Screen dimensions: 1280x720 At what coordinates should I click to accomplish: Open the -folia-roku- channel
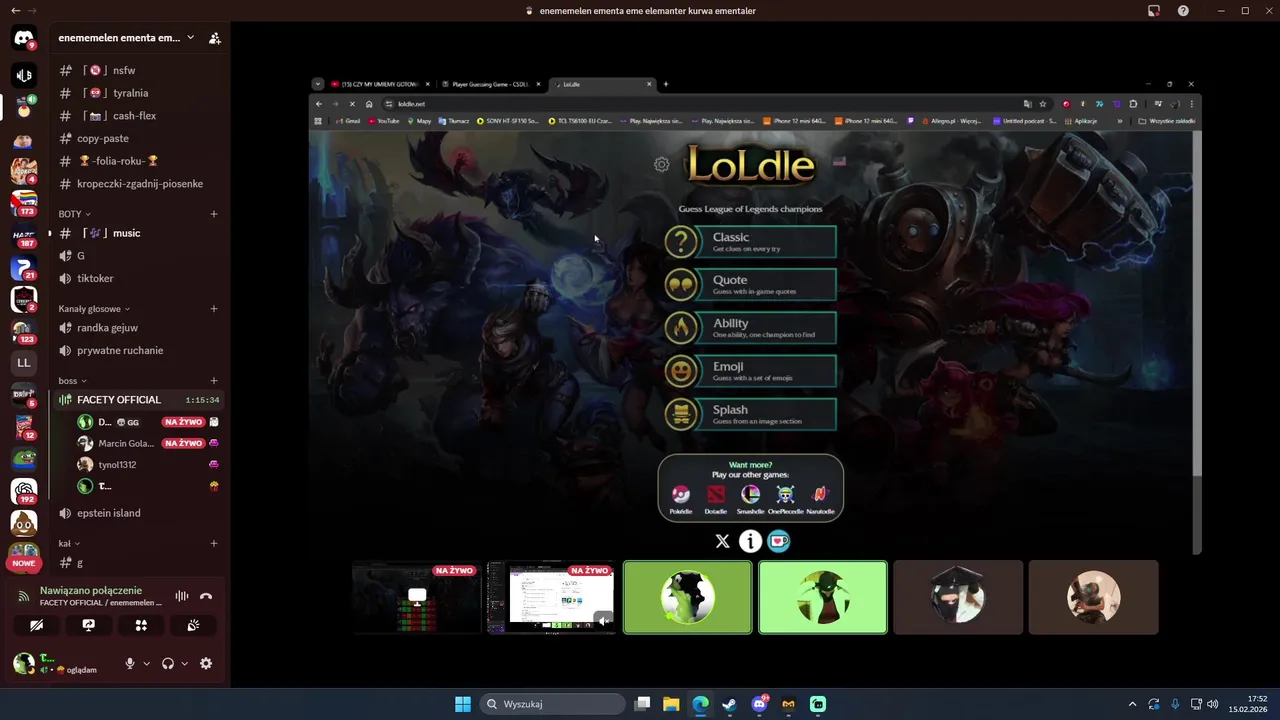[x=140, y=161]
